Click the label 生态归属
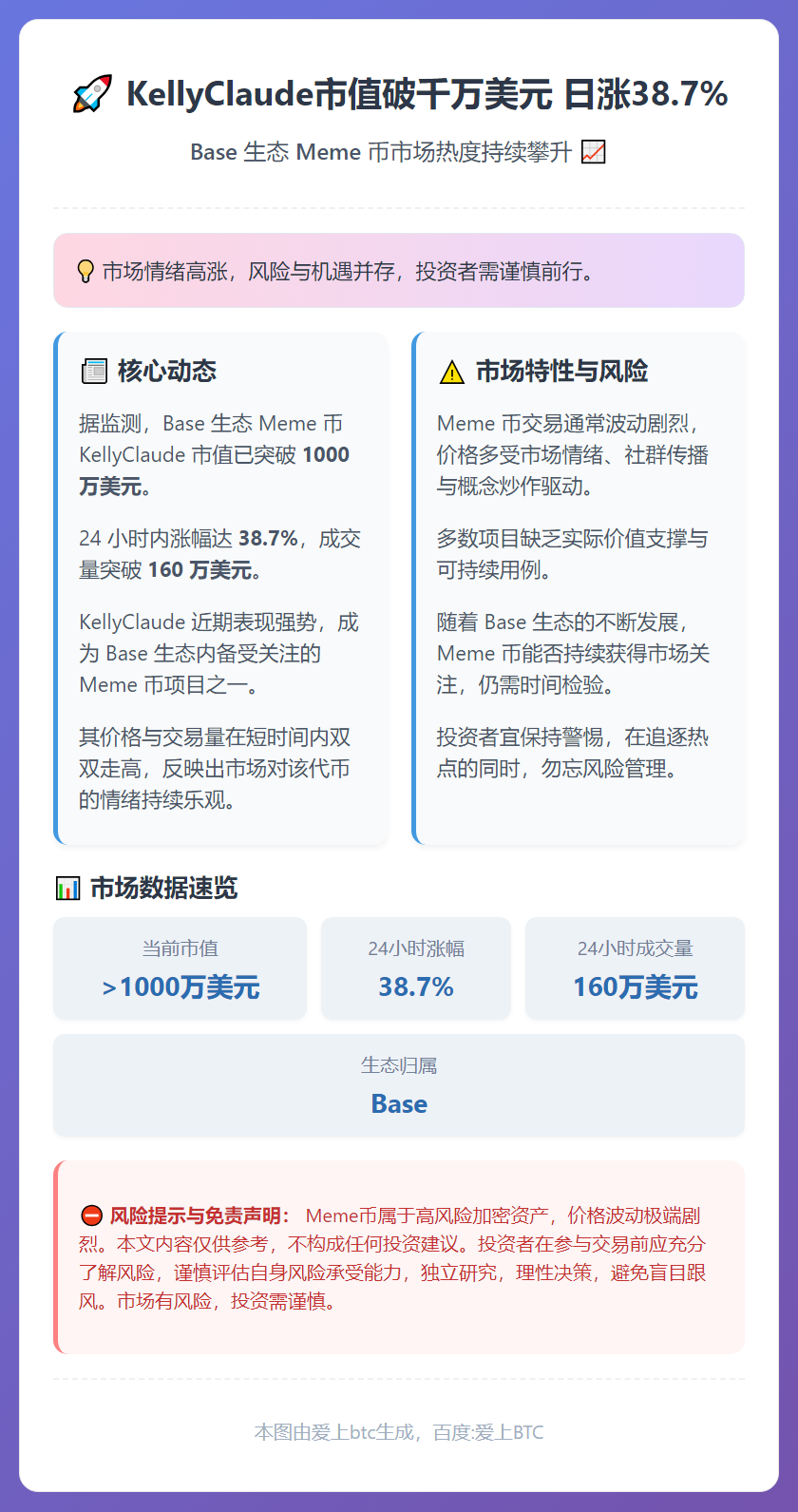The height and width of the screenshot is (1512, 798). [x=399, y=1065]
